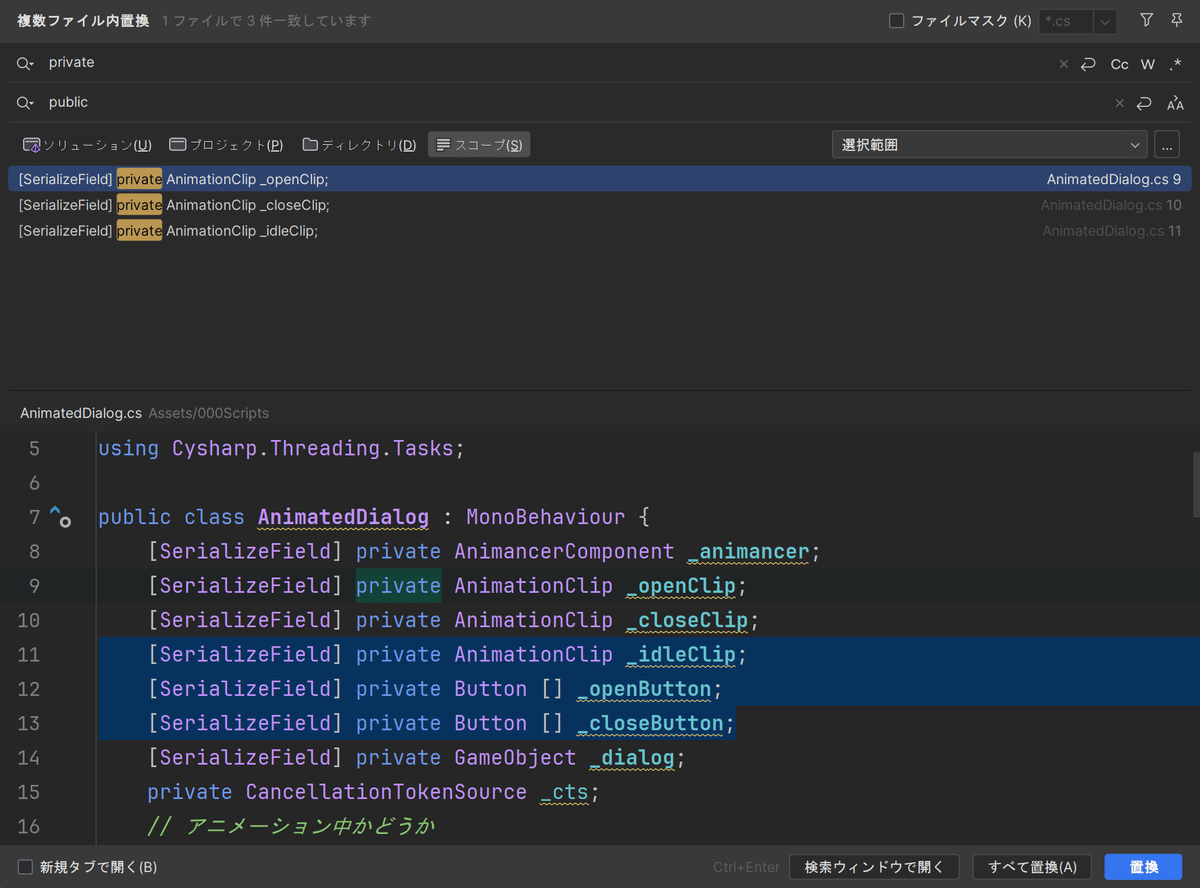Pin the Replace in Files dialog
The height and width of the screenshot is (888, 1200).
(1176, 20)
